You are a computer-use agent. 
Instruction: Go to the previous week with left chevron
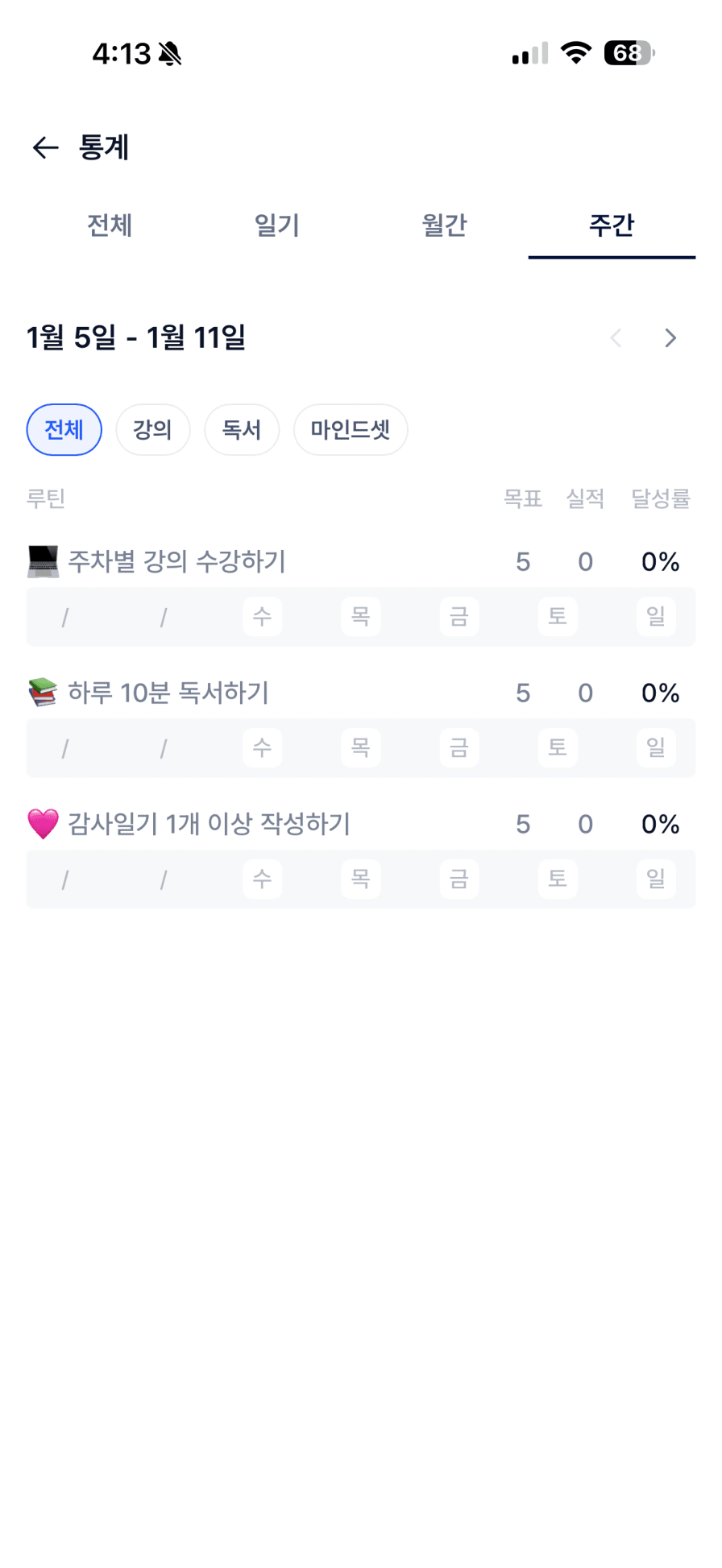click(x=616, y=338)
